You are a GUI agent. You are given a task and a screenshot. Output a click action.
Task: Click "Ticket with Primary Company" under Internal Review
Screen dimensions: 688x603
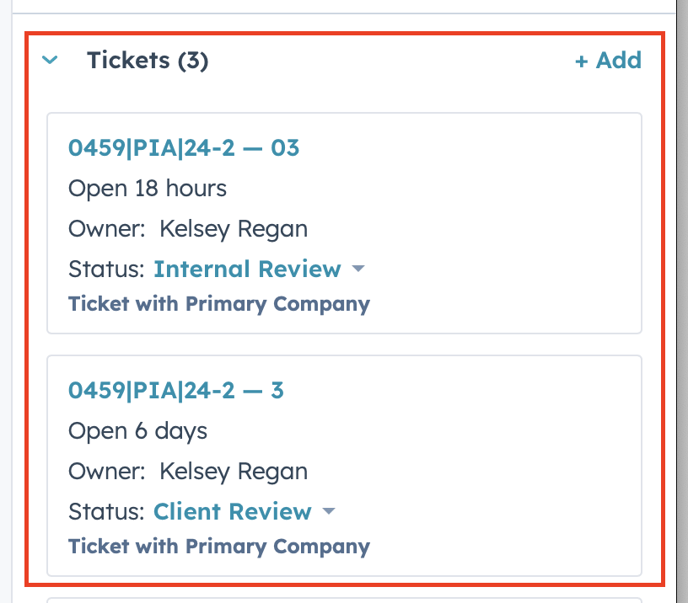(x=219, y=304)
